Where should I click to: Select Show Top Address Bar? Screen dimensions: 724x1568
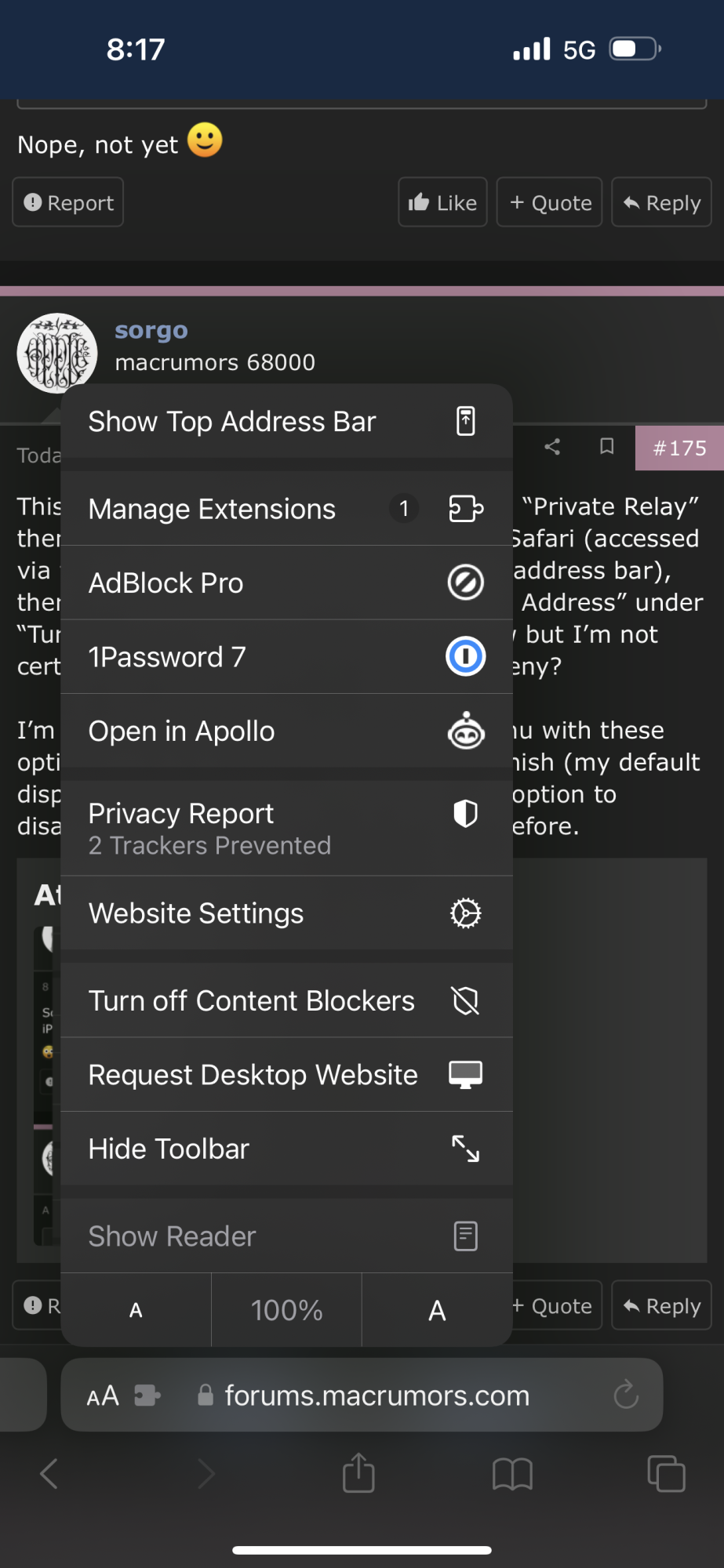[286, 421]
